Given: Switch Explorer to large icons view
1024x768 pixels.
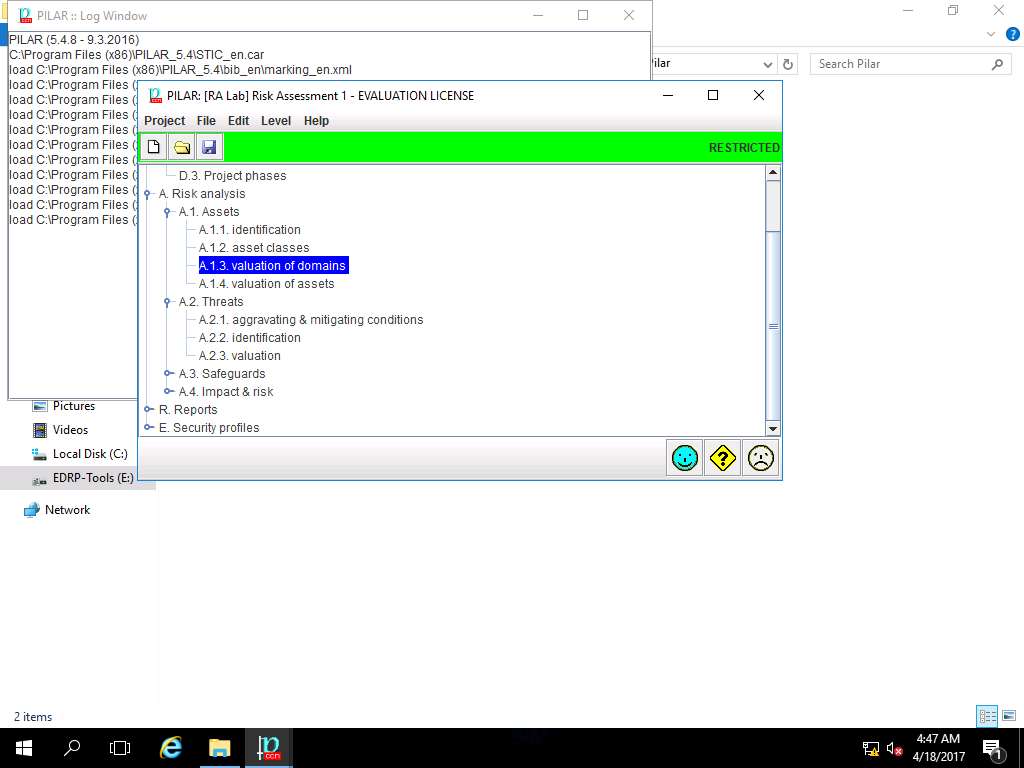Looking at the screenshot, I should 1009,716.
